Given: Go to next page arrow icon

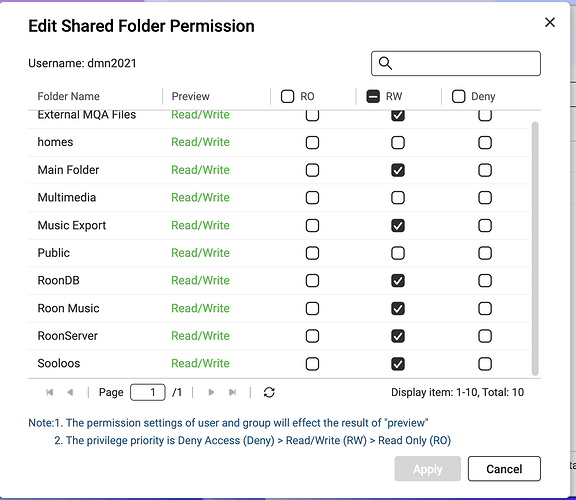Looking at the screenshot, I should pyautogui.click(x=211, y=392).
